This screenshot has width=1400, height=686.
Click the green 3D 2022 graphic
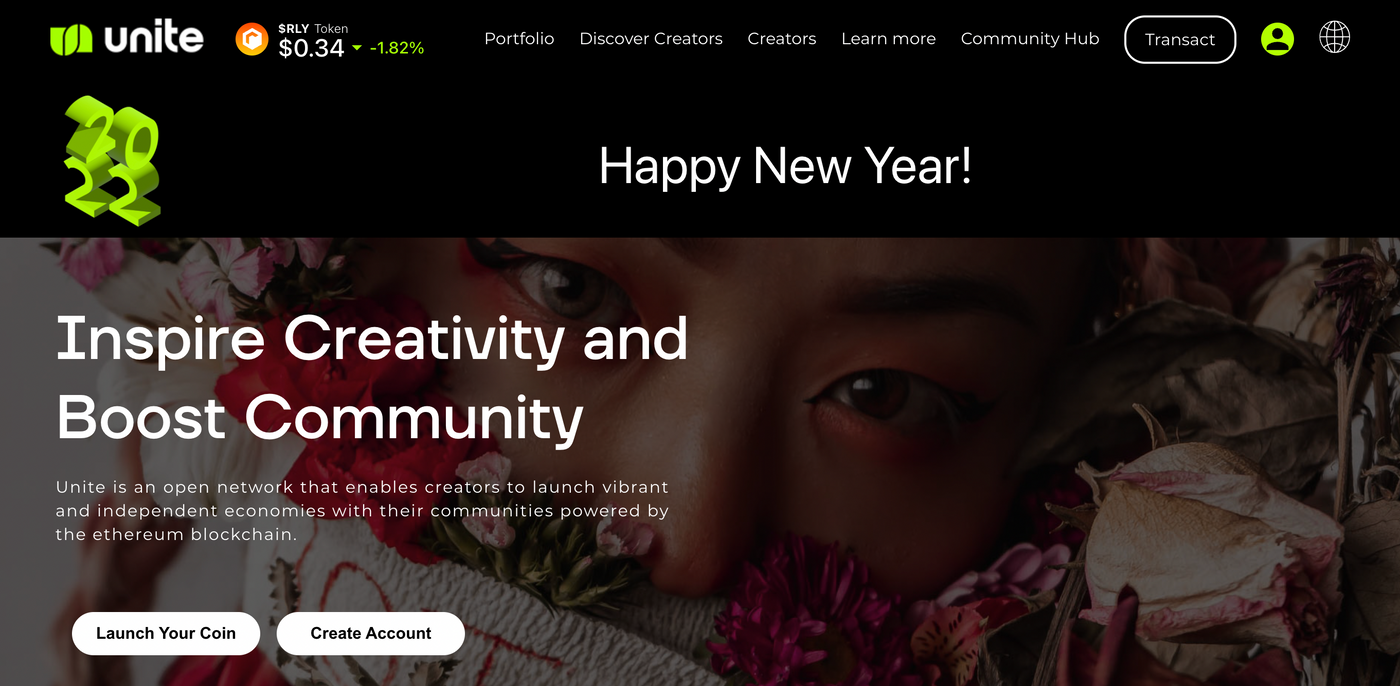111,160
